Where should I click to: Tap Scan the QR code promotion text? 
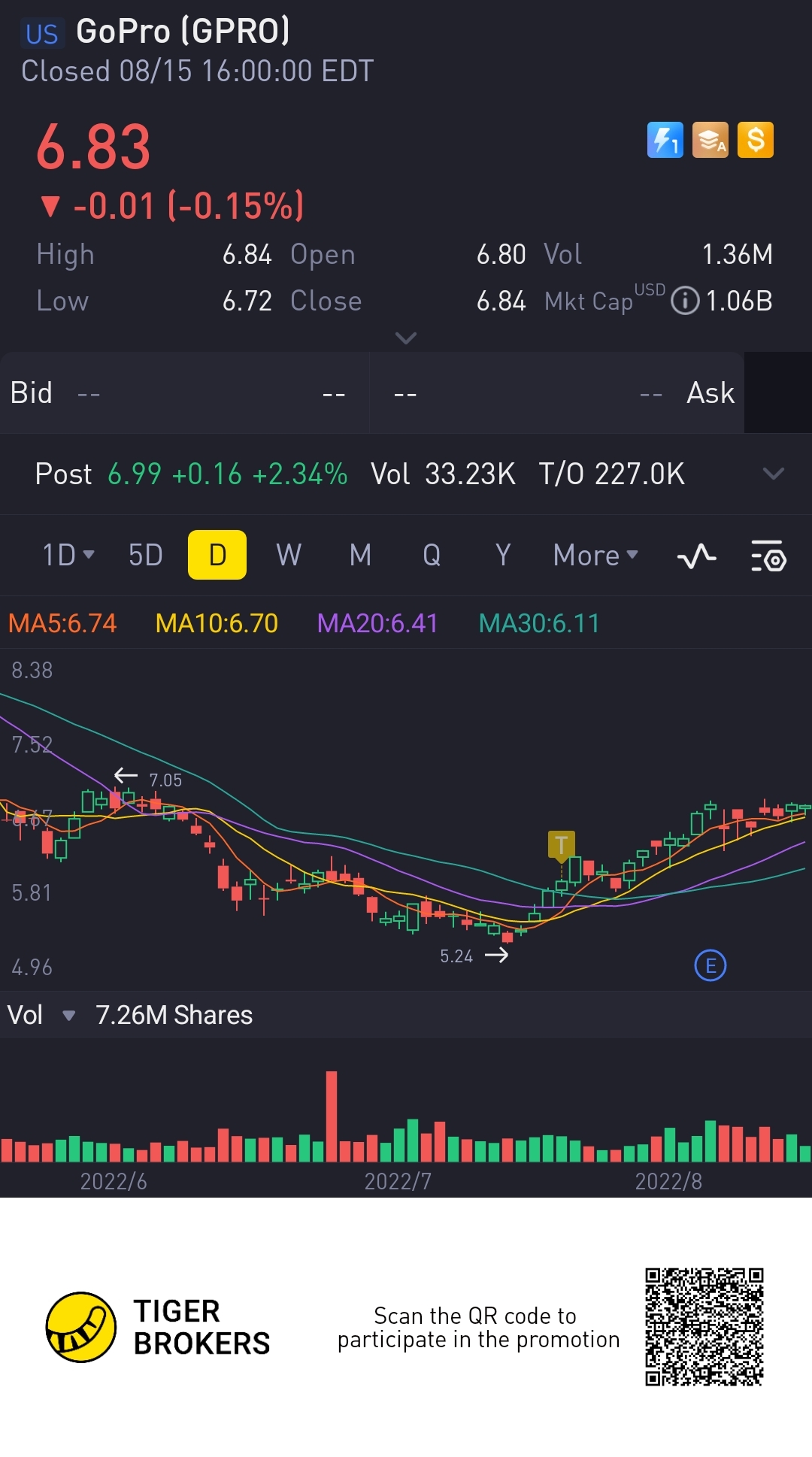tap(478, 1327)
